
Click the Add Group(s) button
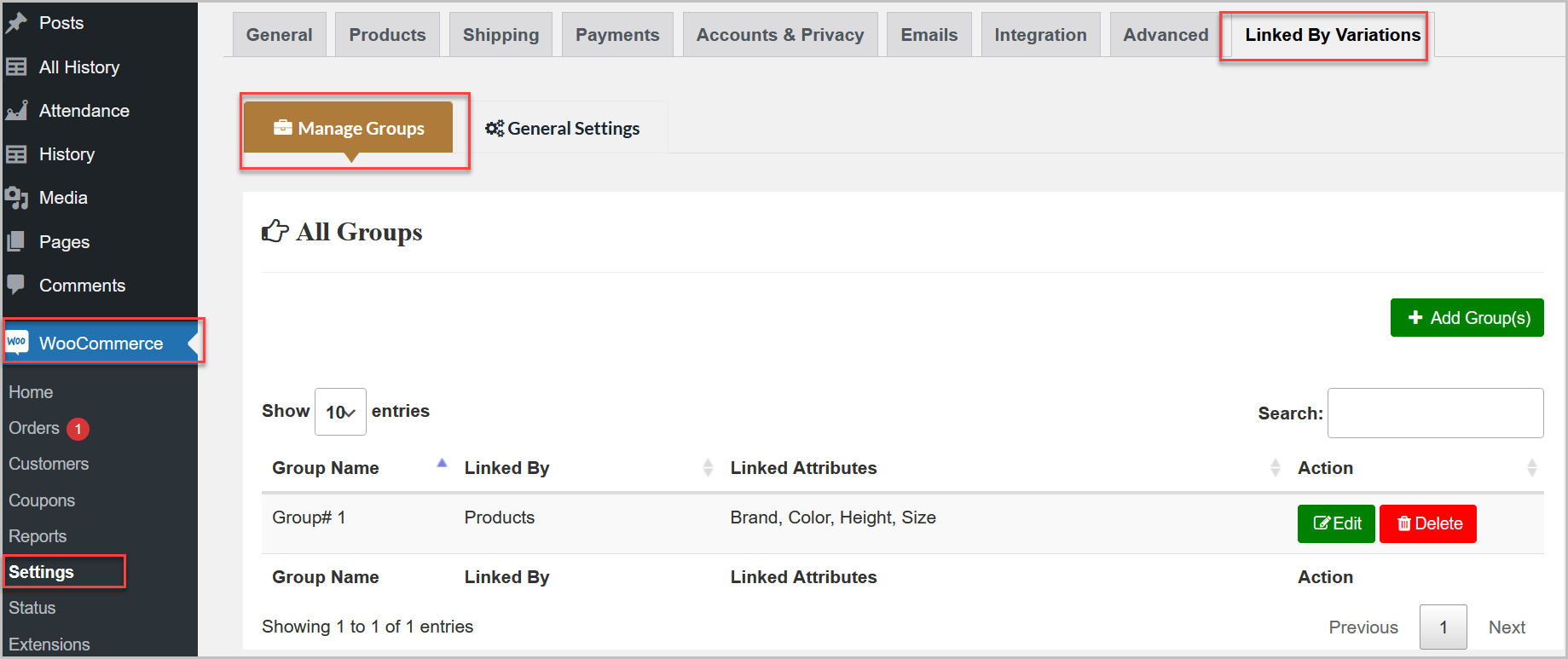point(1467,318)
